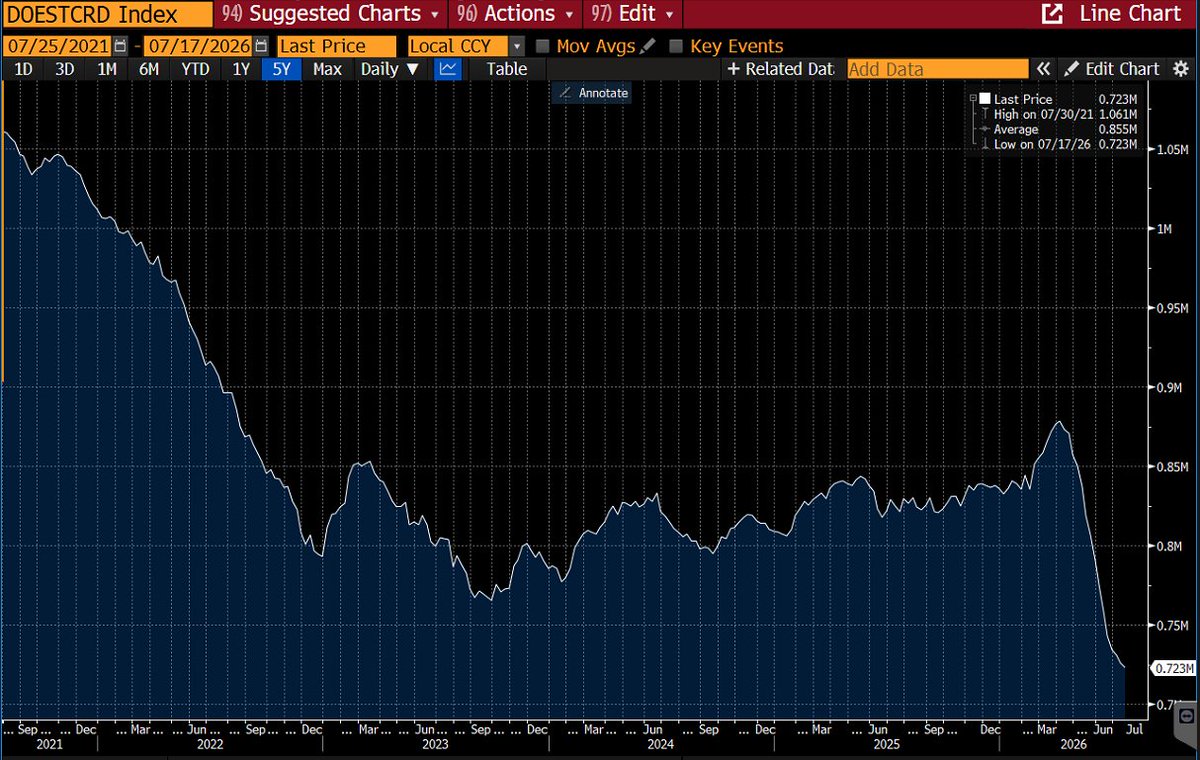
Task: Click the Edit Chart button
Action: [x=1111, y=69]
